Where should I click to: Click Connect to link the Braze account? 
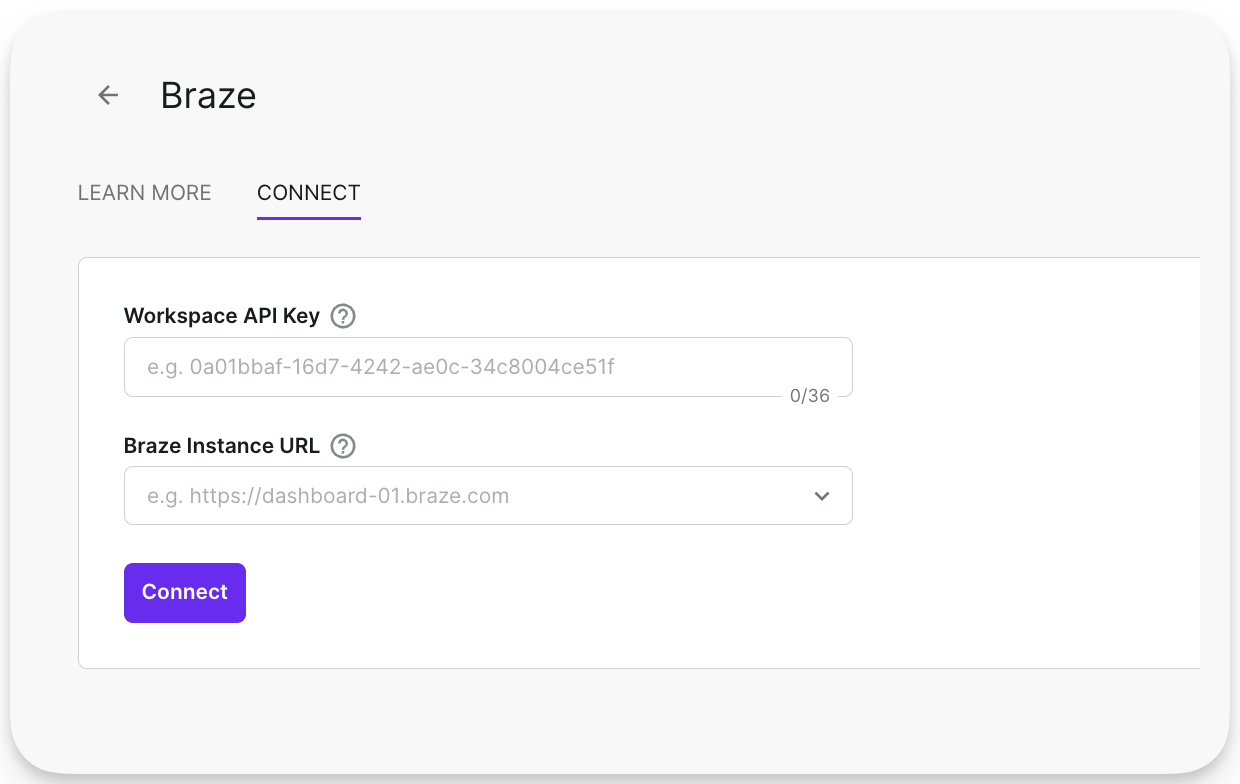click(184, 592)
